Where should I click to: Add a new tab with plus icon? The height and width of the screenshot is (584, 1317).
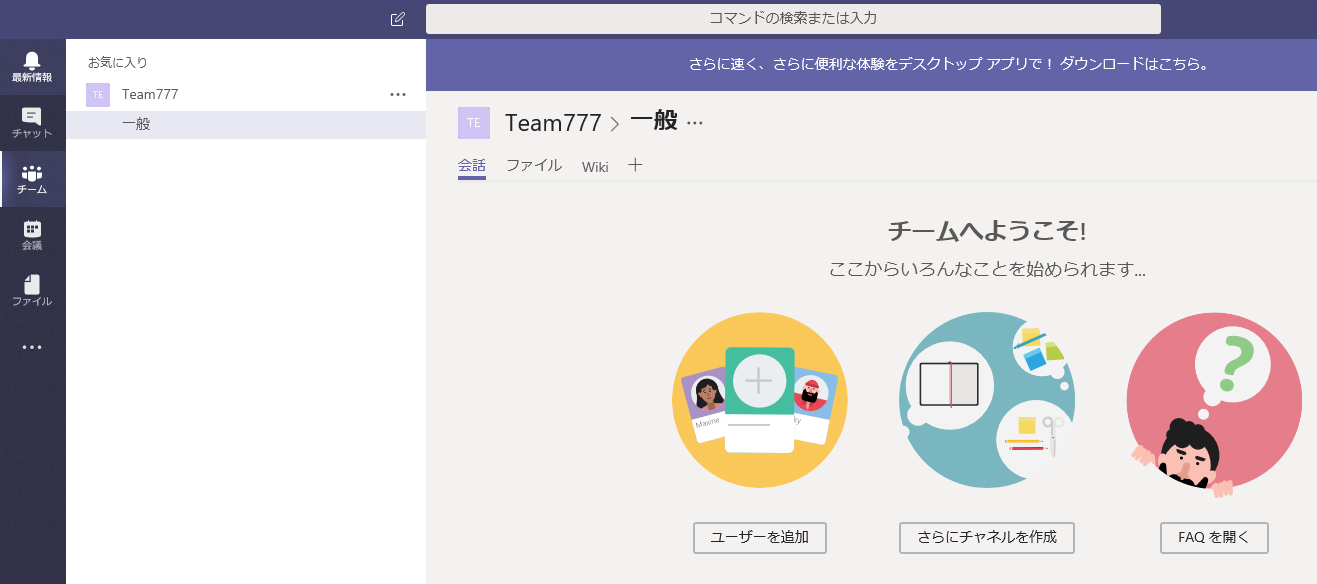(x=635, y=166)
